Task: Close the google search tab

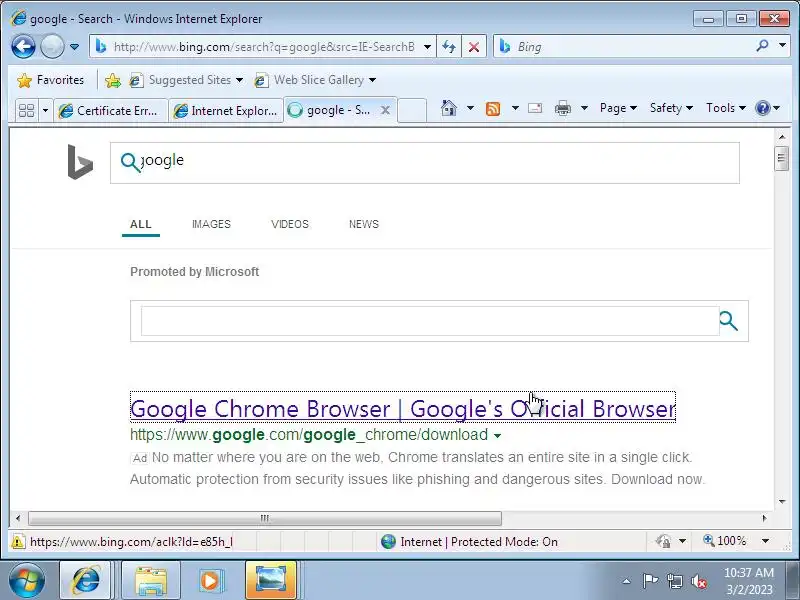Action: (x=386, y=110)
